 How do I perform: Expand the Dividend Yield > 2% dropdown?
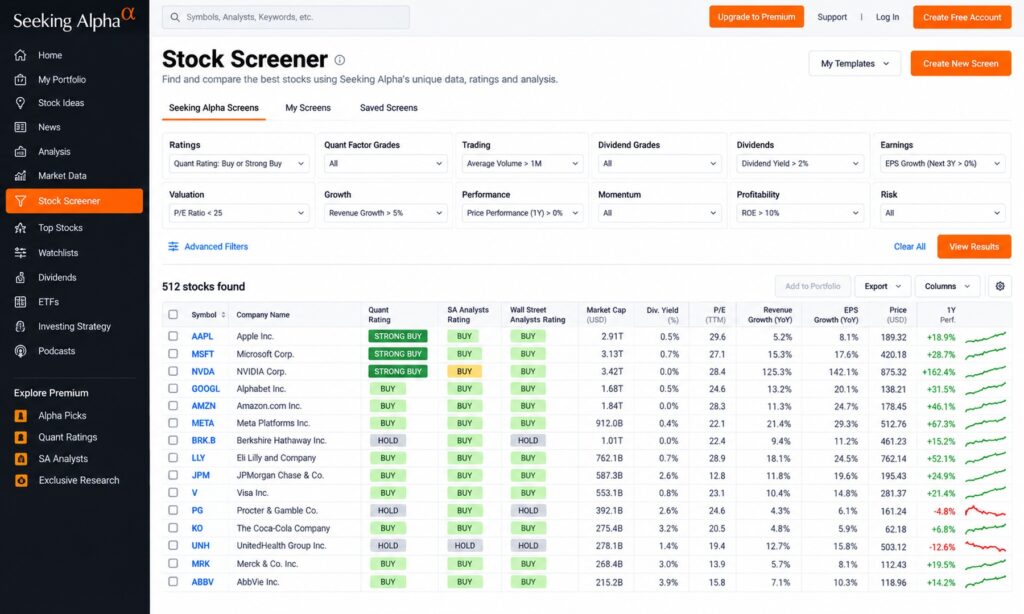coord(800,164)
